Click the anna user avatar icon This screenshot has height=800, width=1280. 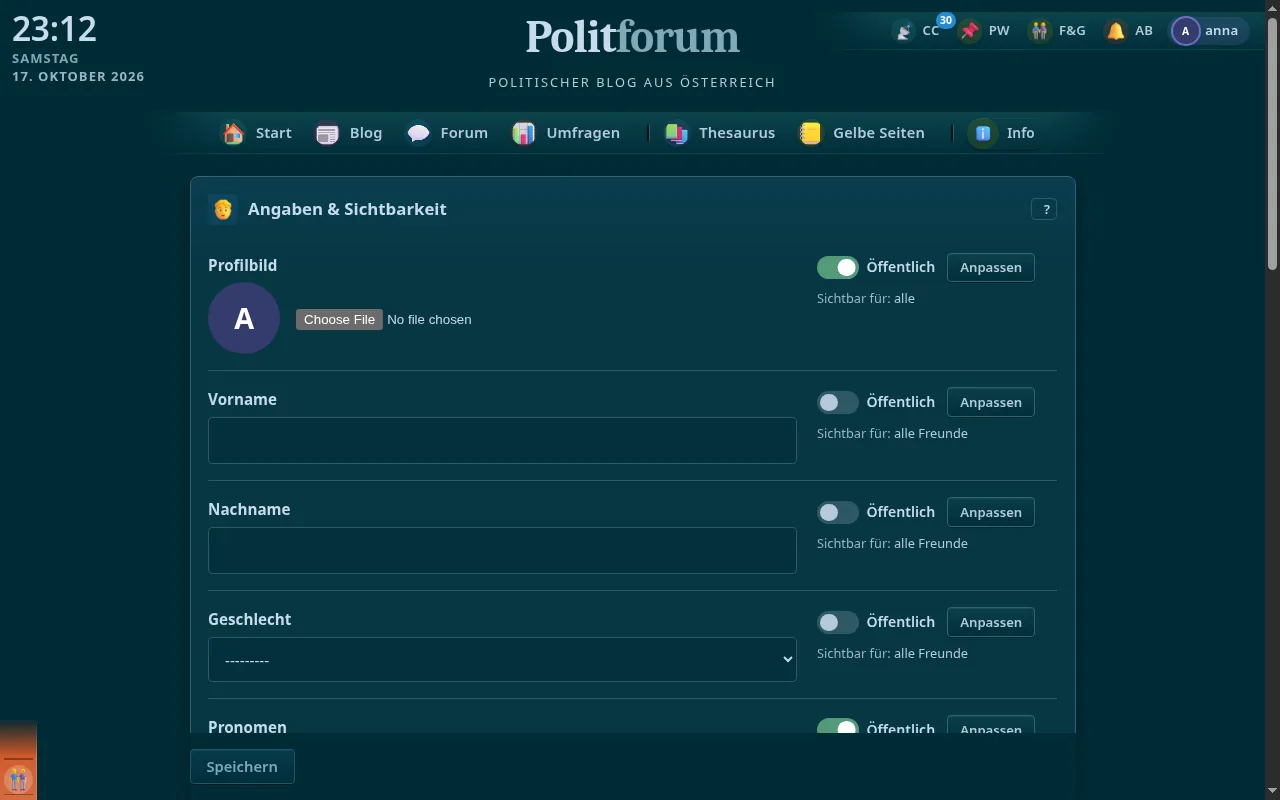tap(1185, 31)
